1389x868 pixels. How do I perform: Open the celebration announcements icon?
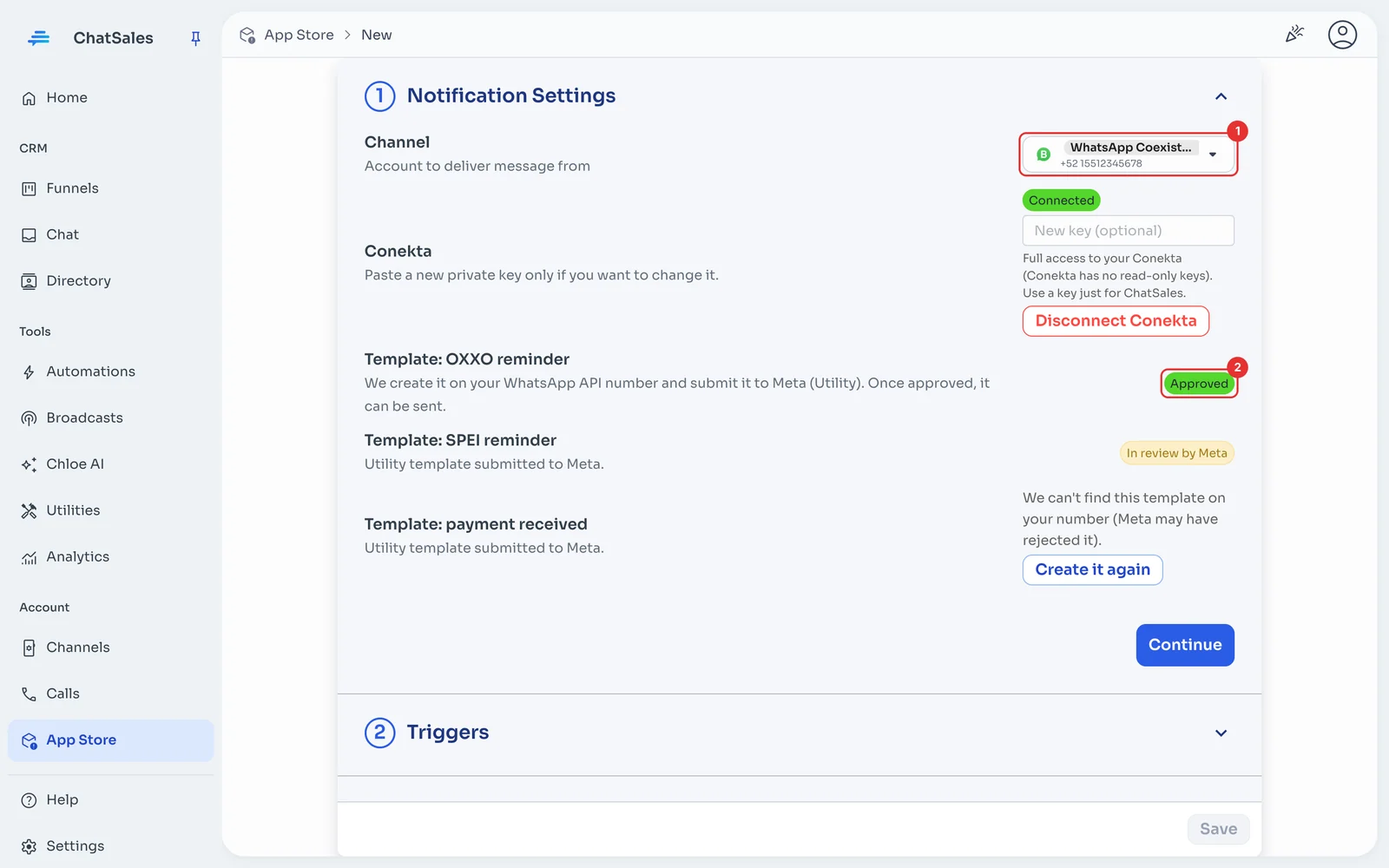coord(1294,34)
